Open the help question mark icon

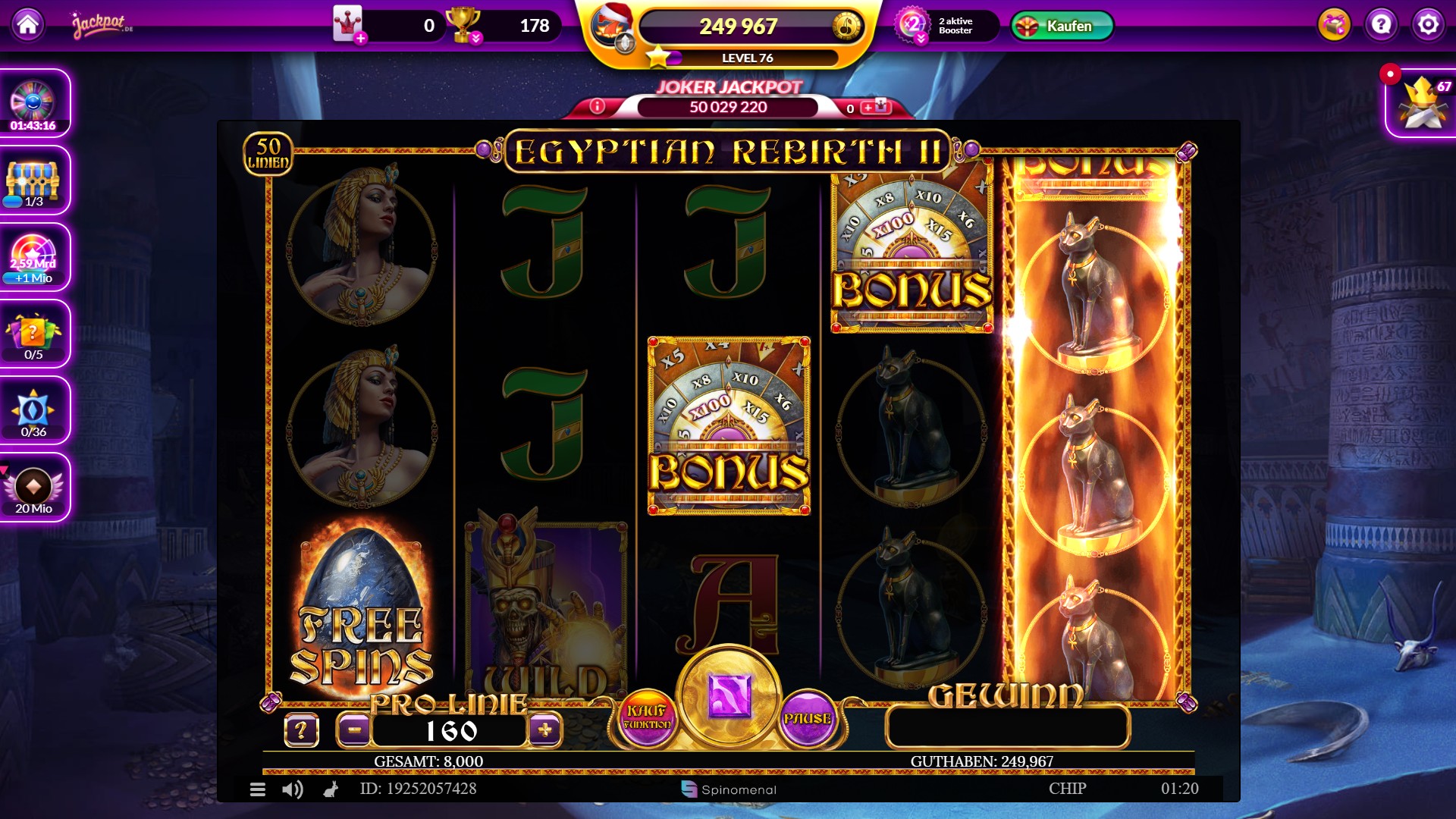[1381, 25]
